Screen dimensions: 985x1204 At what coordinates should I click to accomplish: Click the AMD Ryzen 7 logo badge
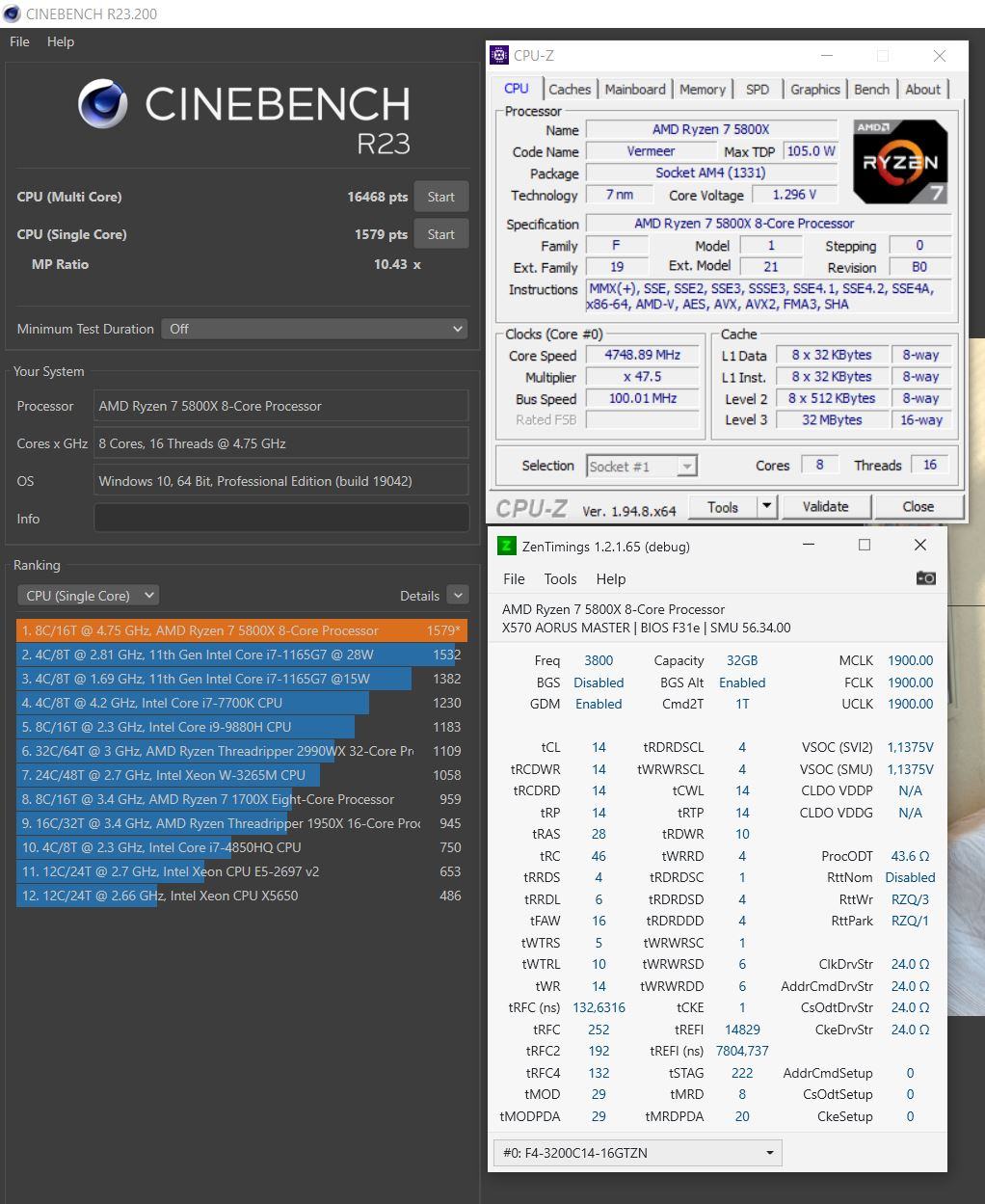tap(900, 161)
